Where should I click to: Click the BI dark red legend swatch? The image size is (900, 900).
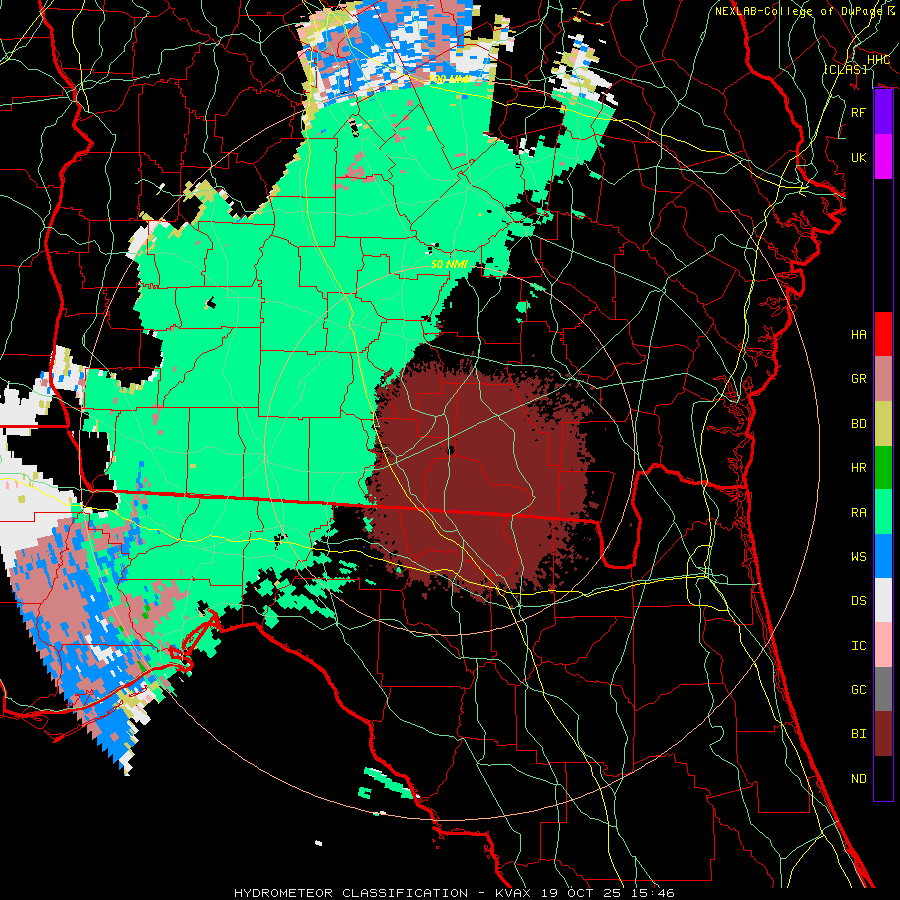pyautogui.click(x=883, y=734)
